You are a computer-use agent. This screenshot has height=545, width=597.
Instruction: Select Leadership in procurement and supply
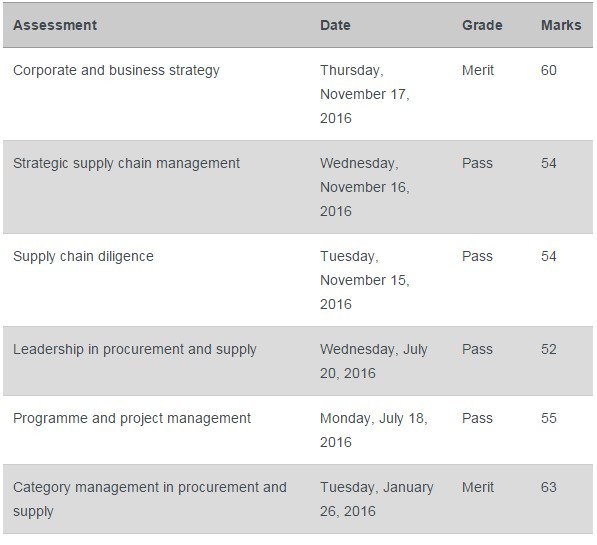click(x=135, y=350)
